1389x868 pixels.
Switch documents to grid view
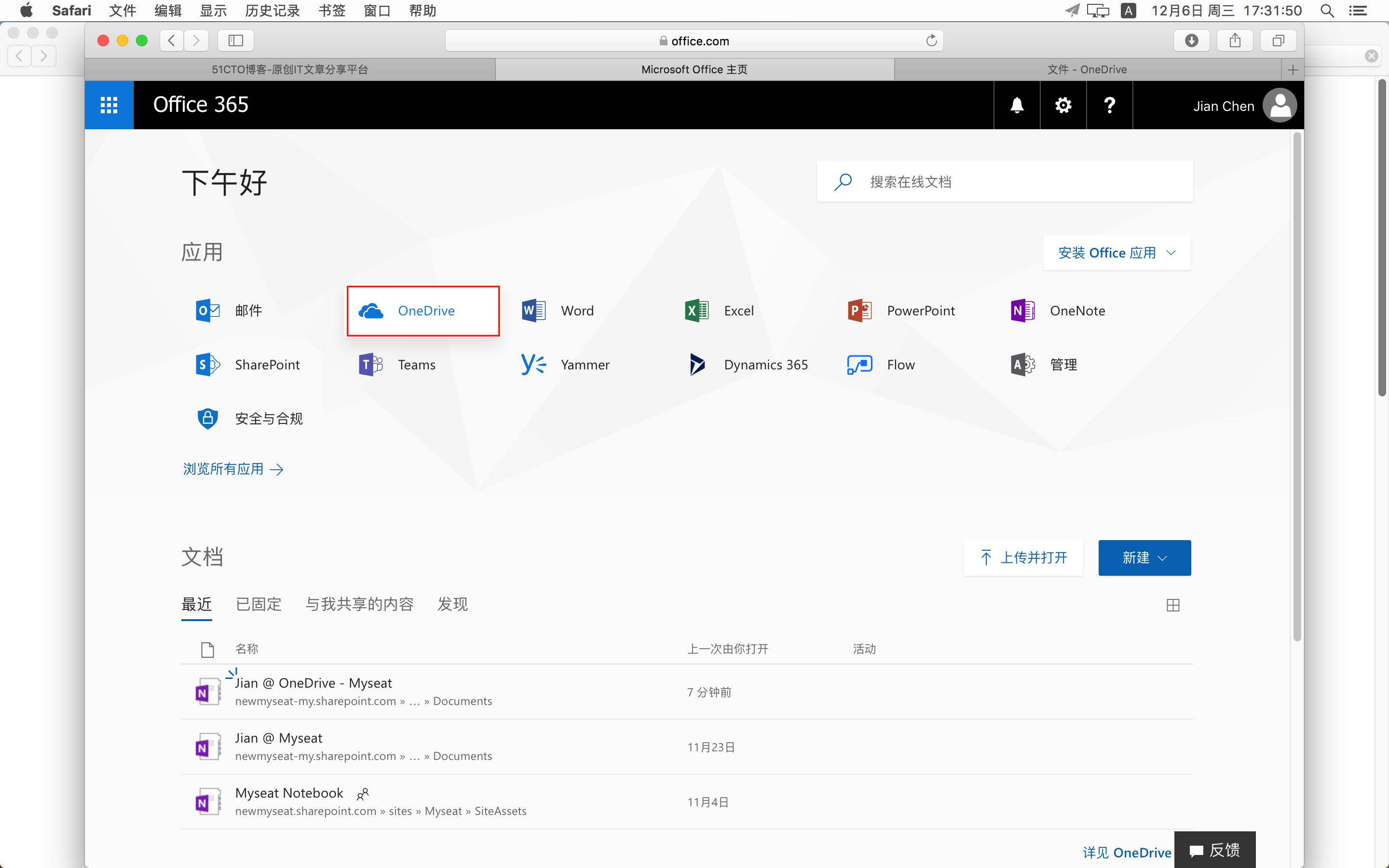(1172, 605)
